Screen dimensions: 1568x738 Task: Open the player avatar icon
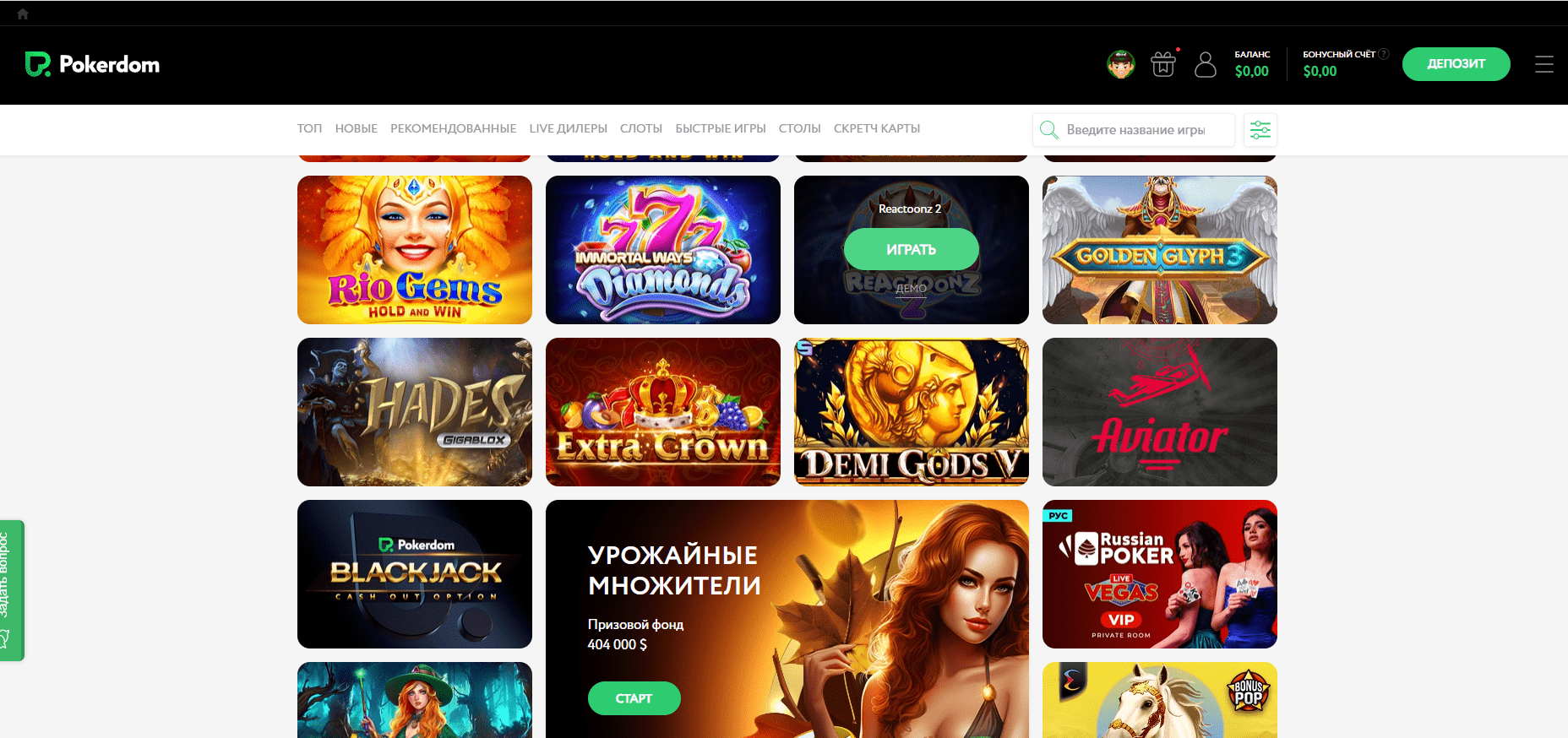click(1121, 64)
